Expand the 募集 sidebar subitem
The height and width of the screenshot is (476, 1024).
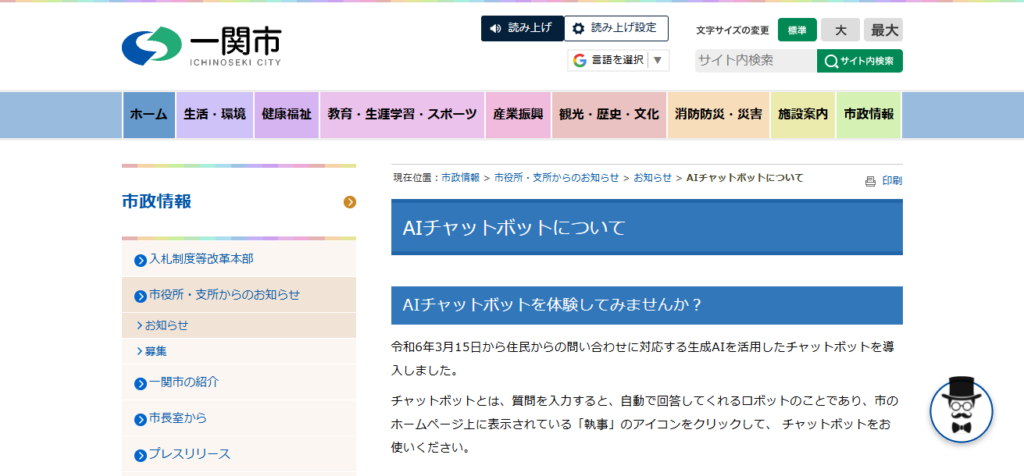click(139, 351)
